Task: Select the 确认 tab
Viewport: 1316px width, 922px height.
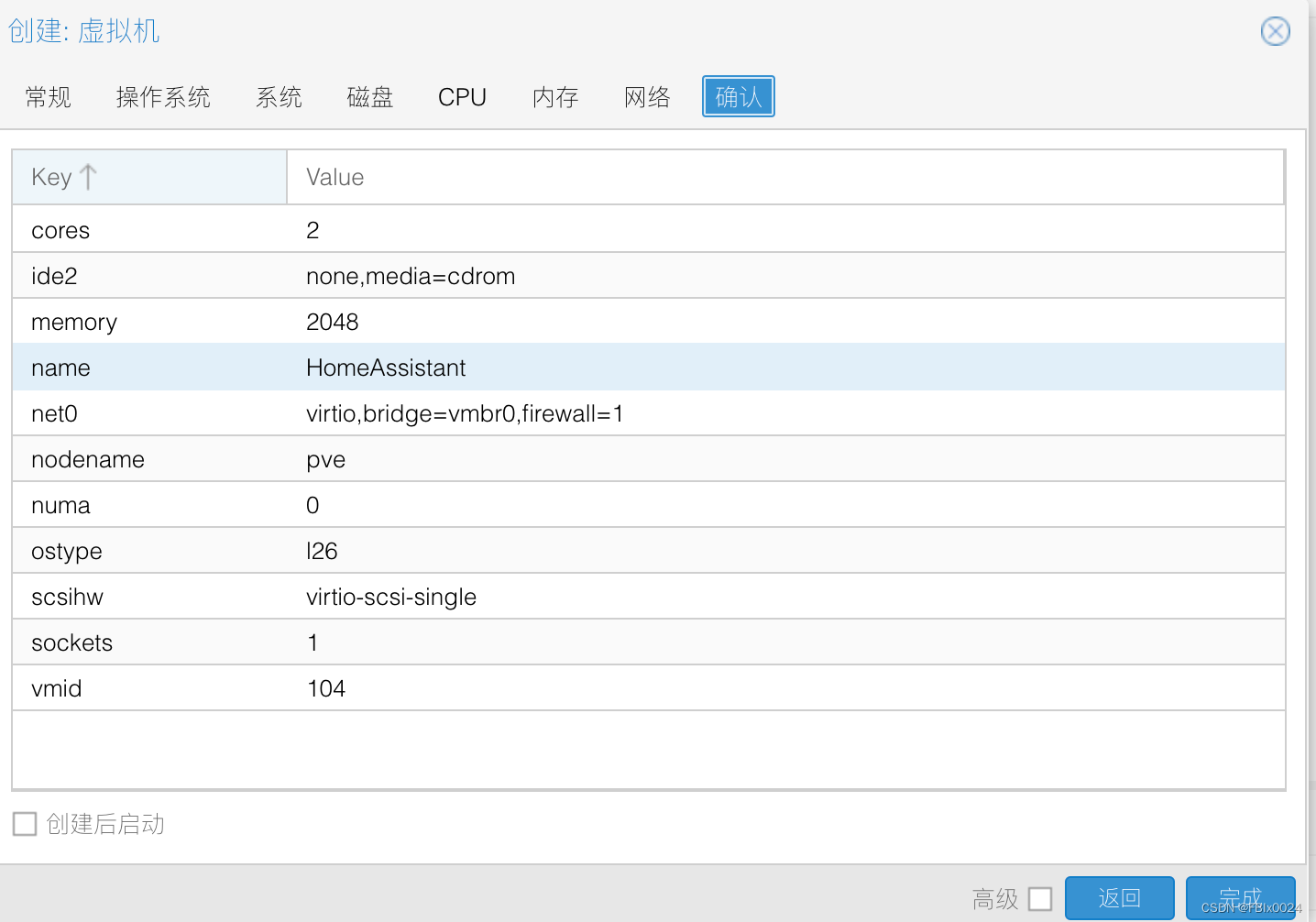Action: [x=738, y=97]
